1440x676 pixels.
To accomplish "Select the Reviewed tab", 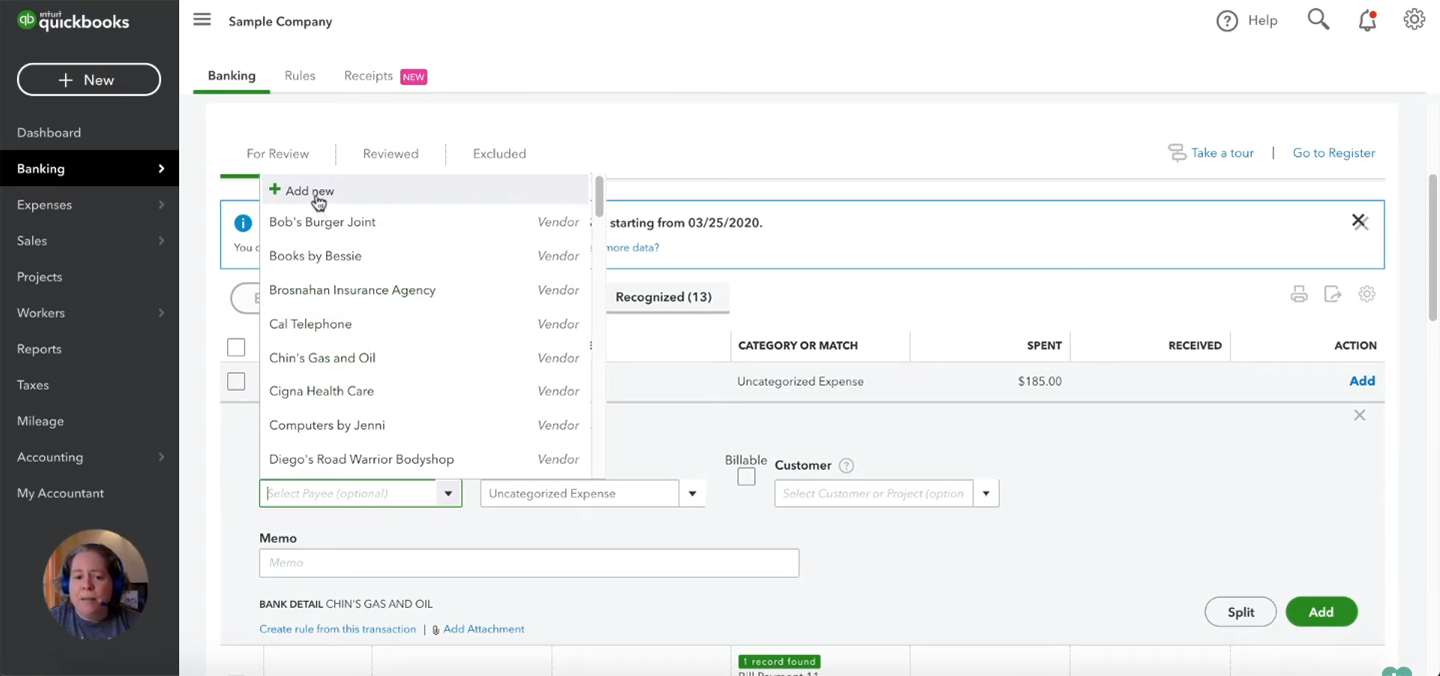I will coord(391,154).
